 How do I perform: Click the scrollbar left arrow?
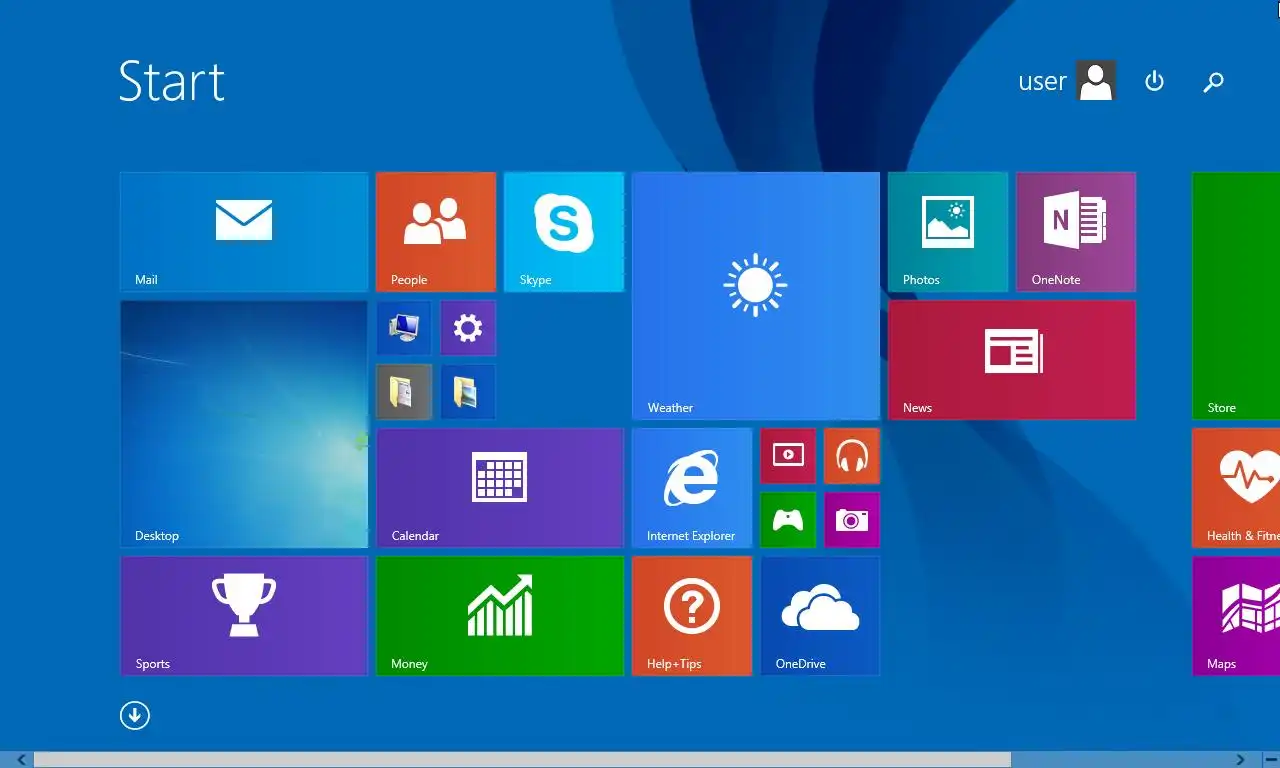[22, 760]
